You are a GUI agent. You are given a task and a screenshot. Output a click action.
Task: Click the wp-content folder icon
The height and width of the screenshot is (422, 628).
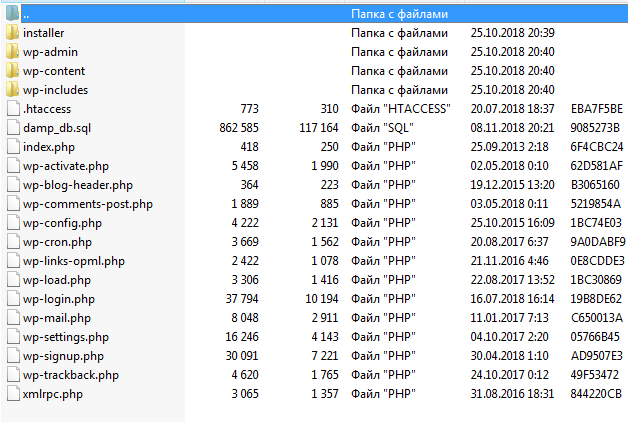tap(12, 70)
